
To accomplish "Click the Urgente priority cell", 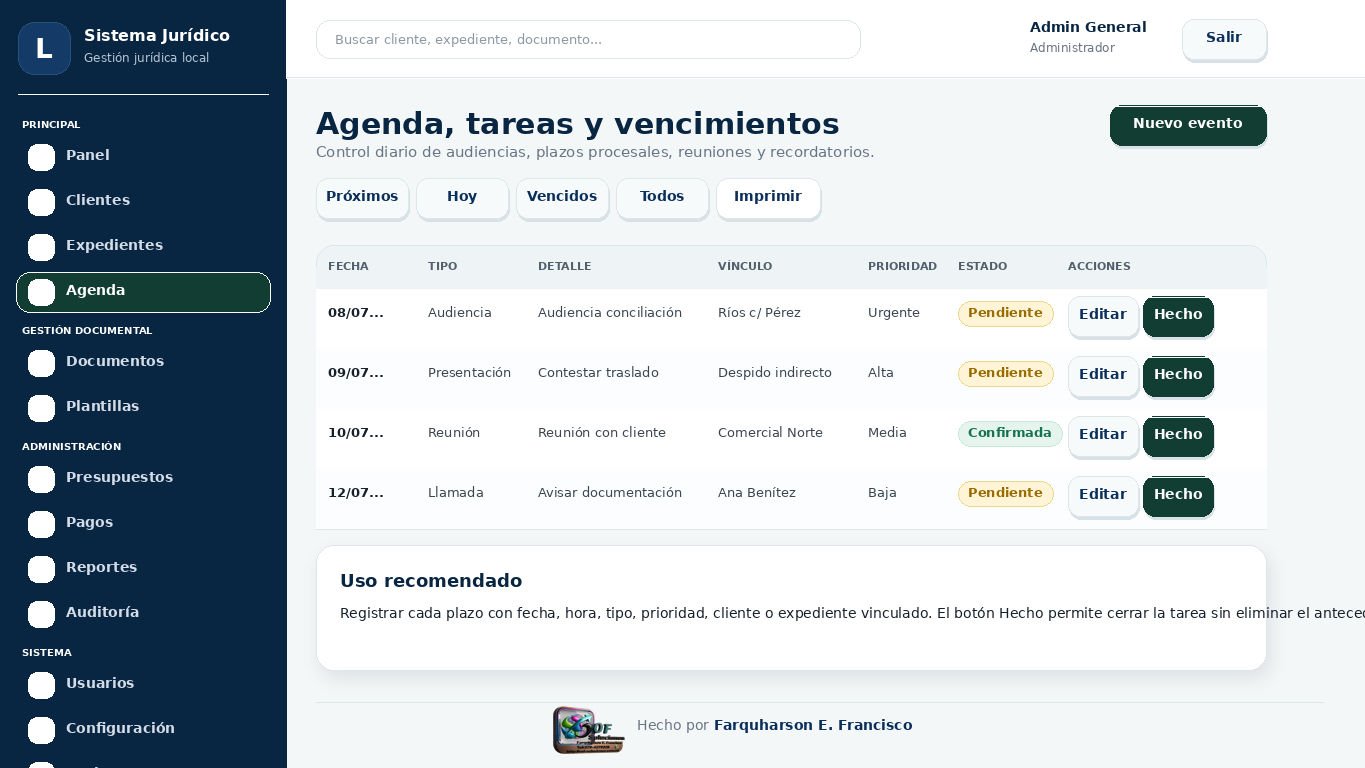I will point(894,313).
